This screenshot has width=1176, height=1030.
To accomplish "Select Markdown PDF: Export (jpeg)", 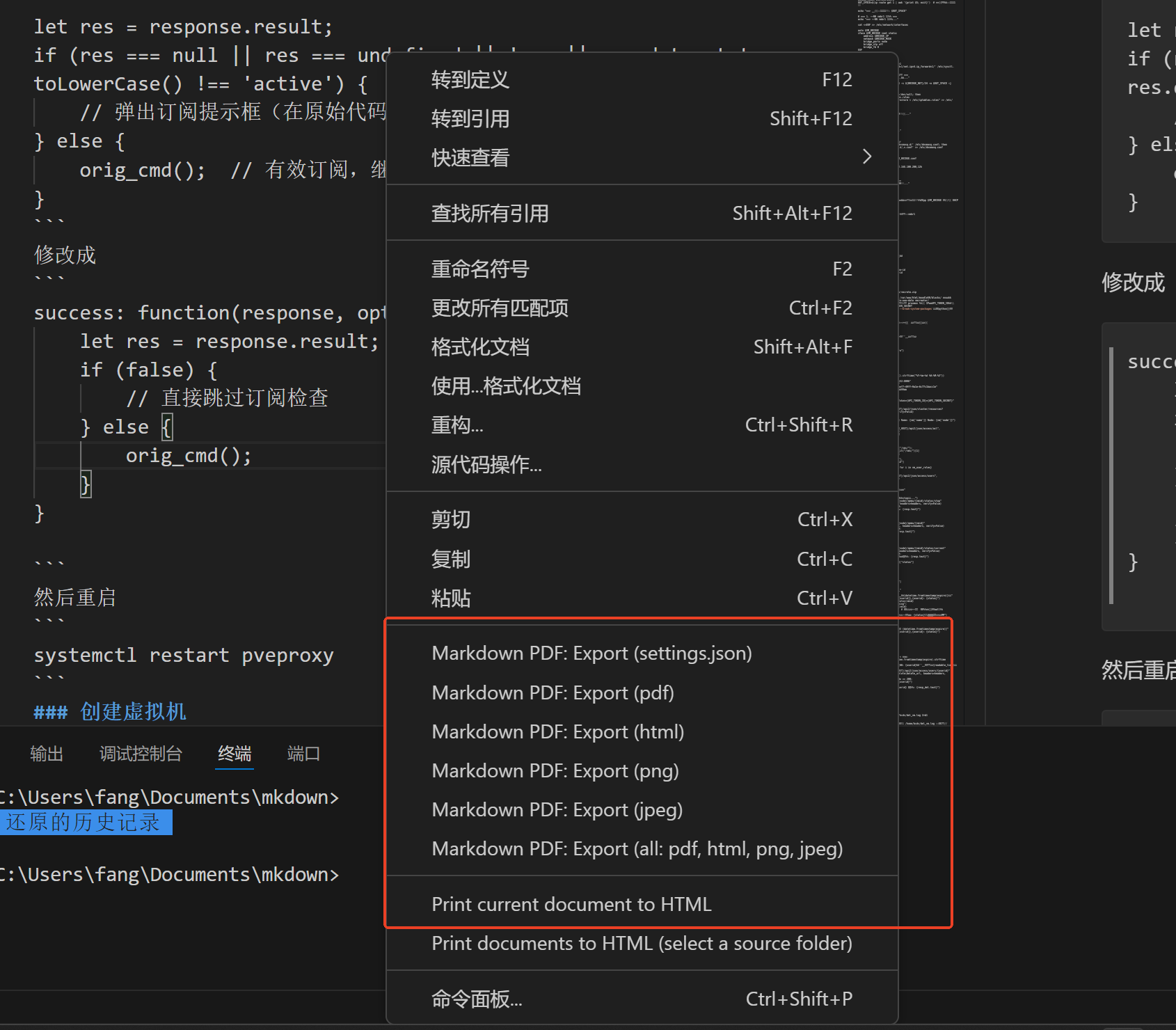I will coord(642,809).
